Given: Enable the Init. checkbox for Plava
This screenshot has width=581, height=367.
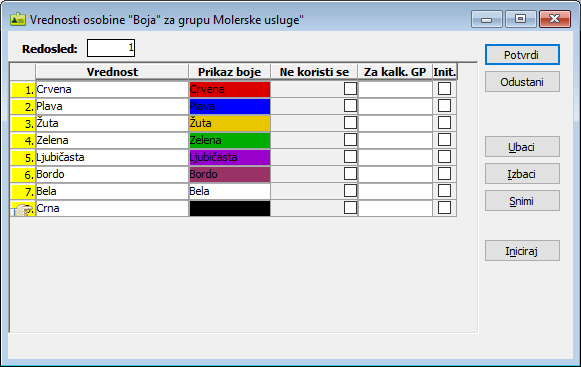Looking at the screenshot, I should [444, 106].
